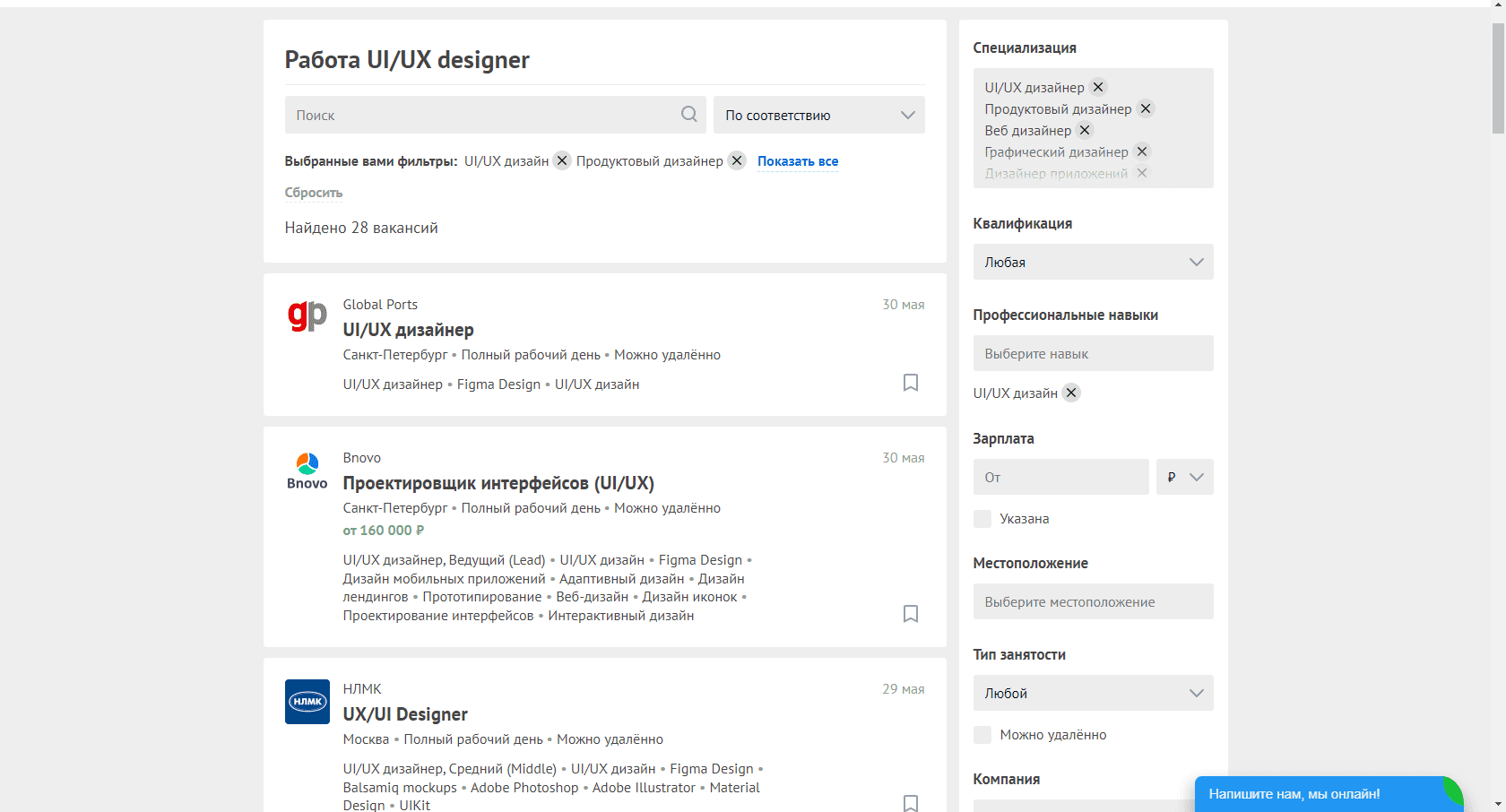Enable the Указана salary checkbox
This screenshot has height=812, width=1506.
tap(982, 519)
